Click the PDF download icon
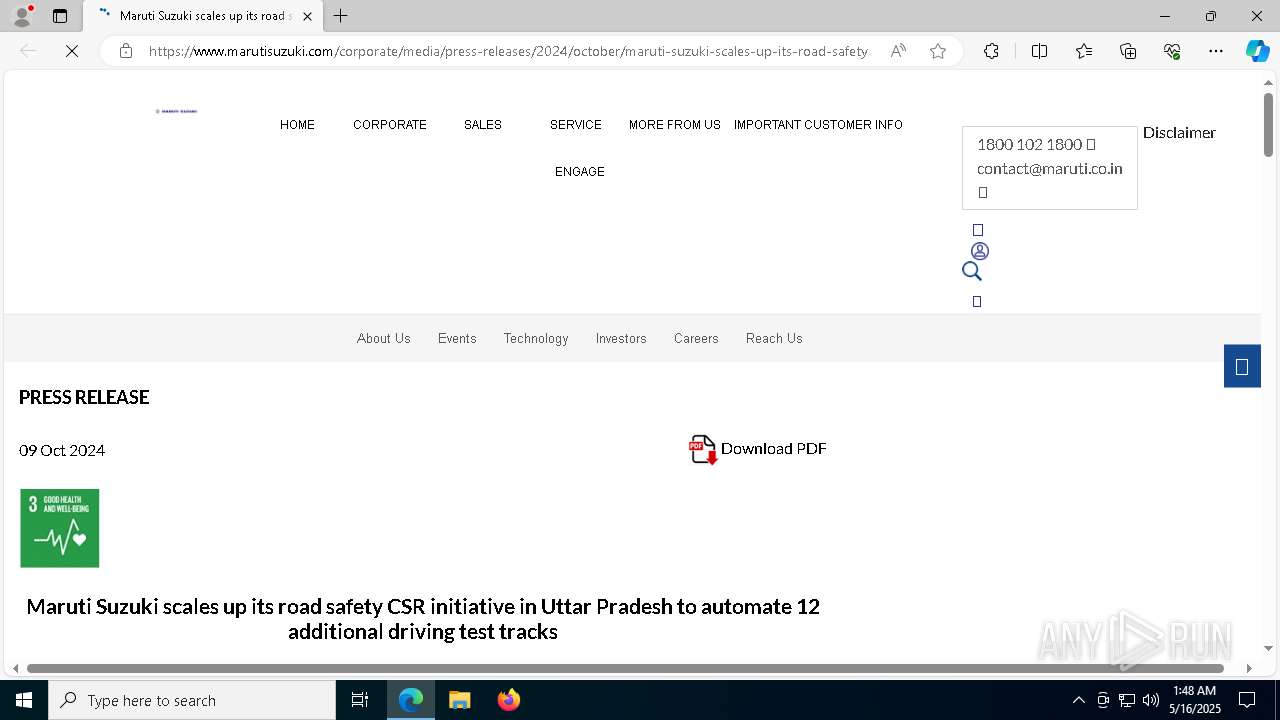The width and height of the screenshot is (1280, 720). pyautogui.click(x=703, y=450)
